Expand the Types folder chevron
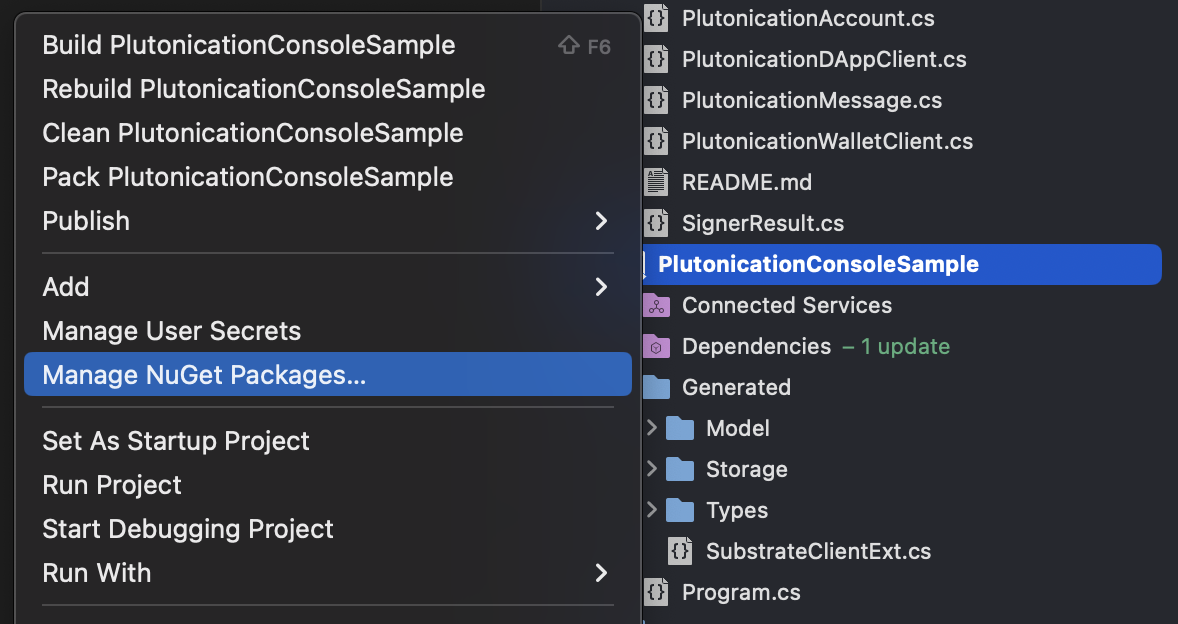1178x624 pixels. [x=652, y=510]
